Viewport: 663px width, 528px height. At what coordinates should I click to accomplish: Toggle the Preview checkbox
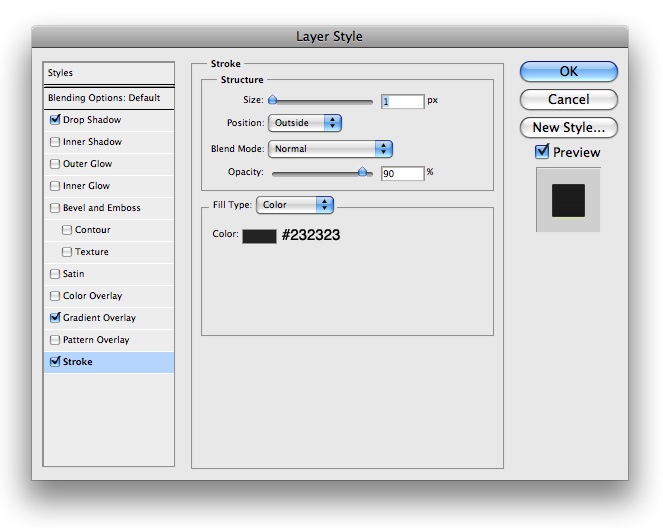(x=542, y=151)
